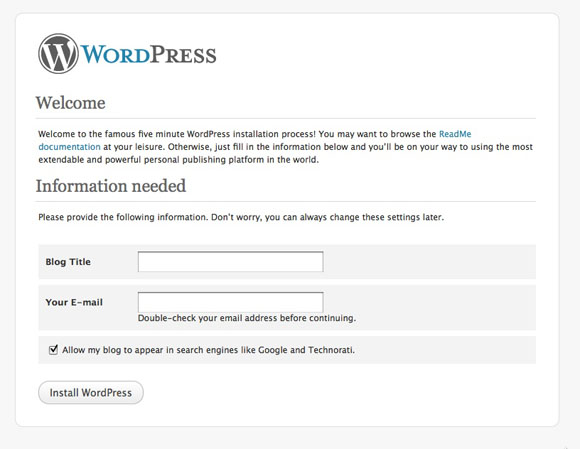The image size is (580, 449).
Task: Click the Blog Title label
Action: point(68,262)
